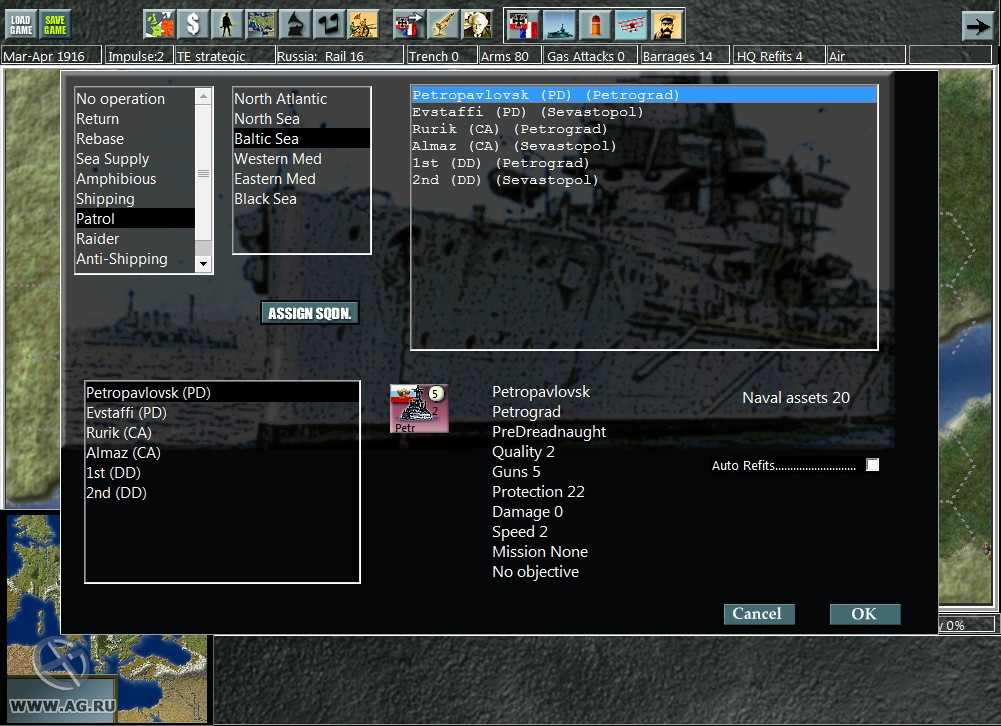Click the next arrow button at top right
The image size is (1001, 726).
click(x=977, y=26)
